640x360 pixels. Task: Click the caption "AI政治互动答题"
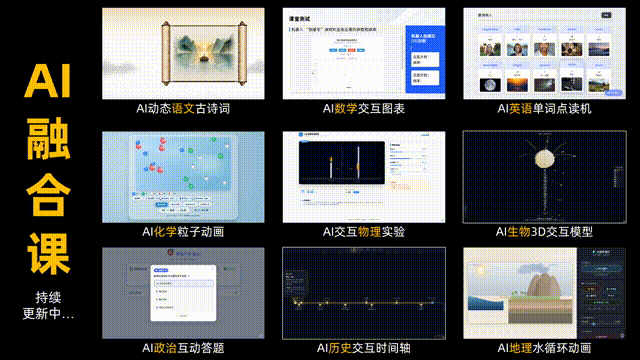click(x=183, y=348)
